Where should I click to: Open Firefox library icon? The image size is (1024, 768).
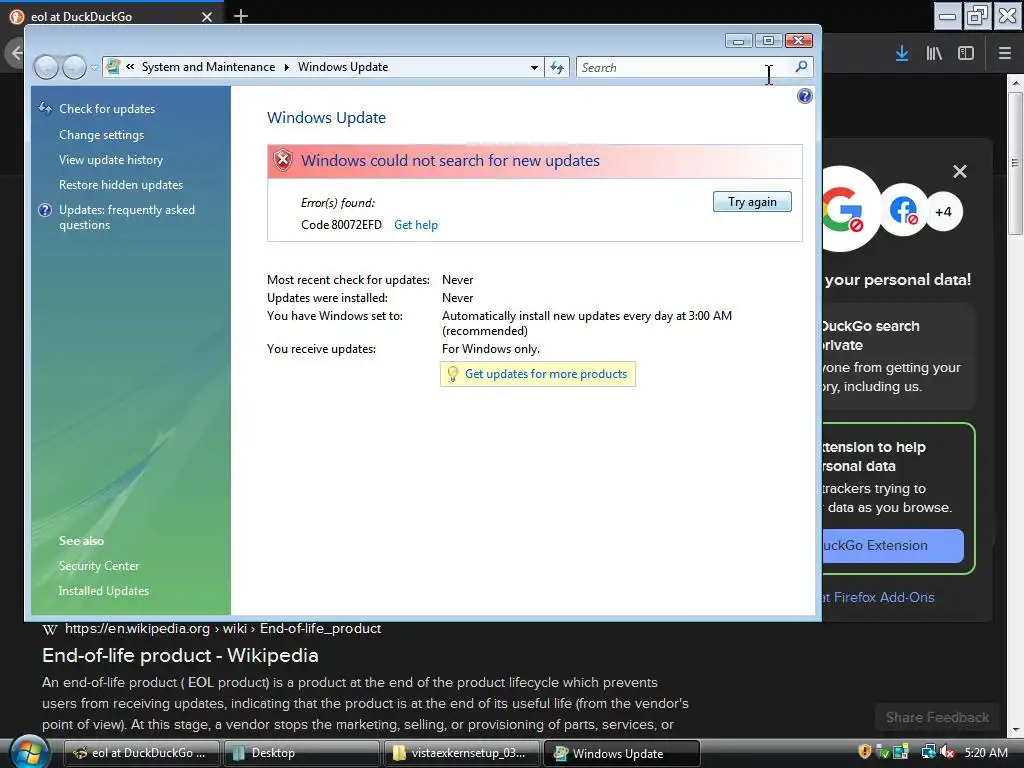coord(934,54)
